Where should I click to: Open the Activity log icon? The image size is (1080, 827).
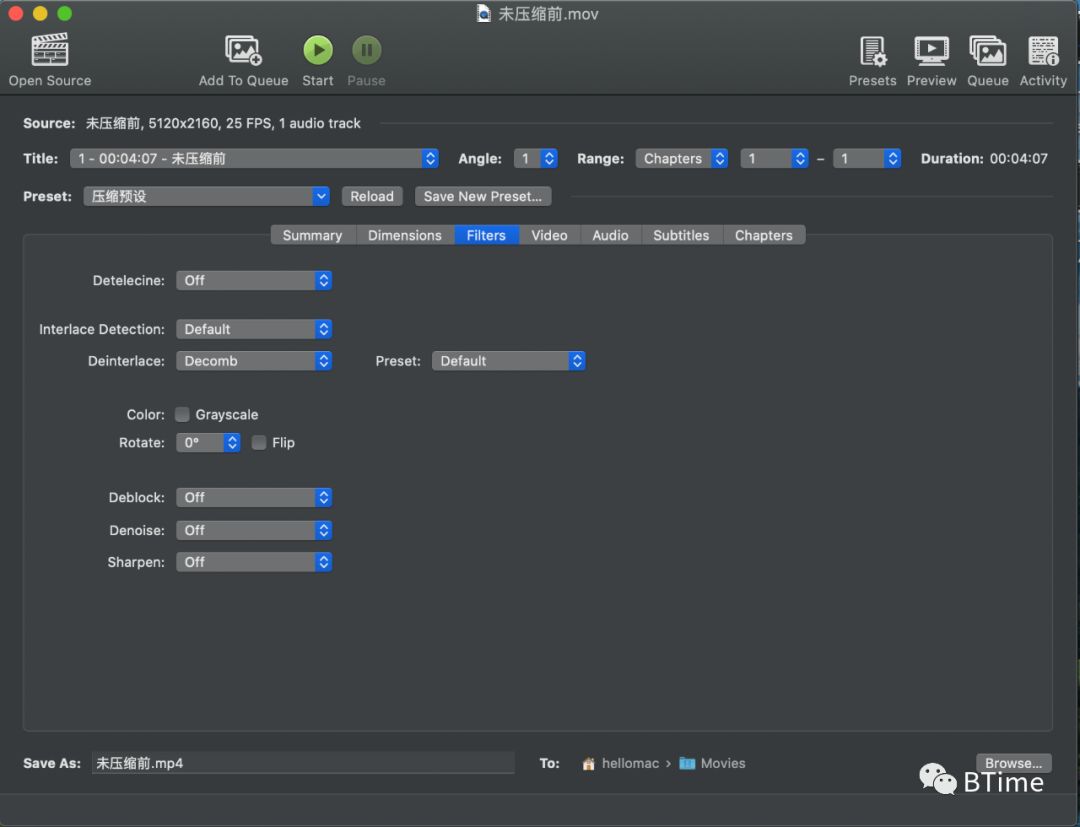[x=1043, y=50]
